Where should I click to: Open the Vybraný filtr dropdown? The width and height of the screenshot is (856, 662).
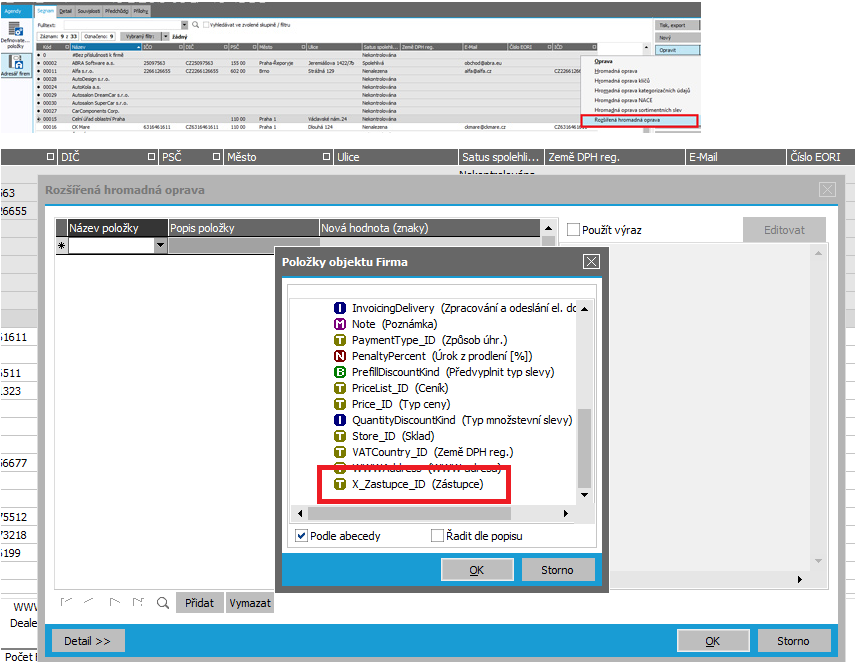[x=165, y=36]
